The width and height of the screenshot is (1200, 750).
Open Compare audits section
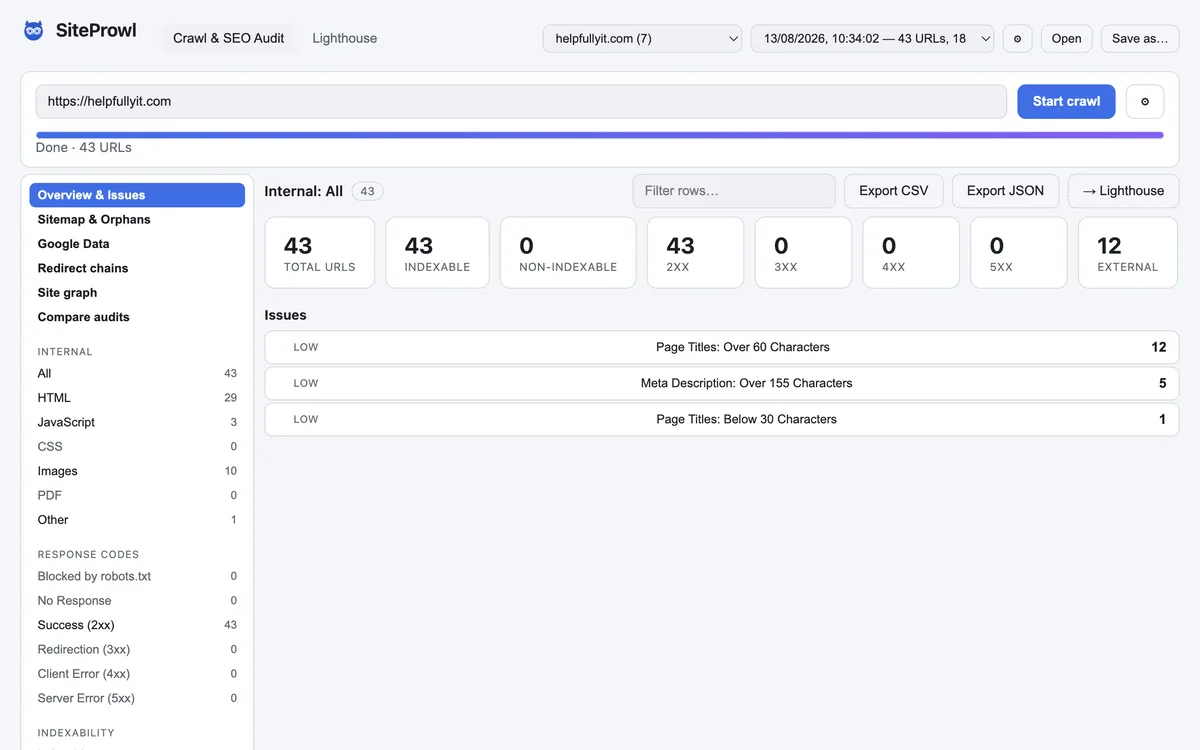point(137,317)
